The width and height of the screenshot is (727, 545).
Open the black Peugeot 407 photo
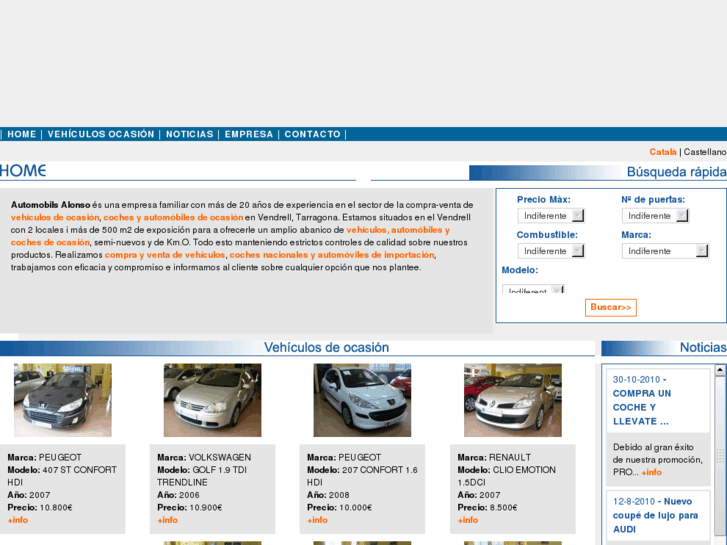(x=63, y=400)
